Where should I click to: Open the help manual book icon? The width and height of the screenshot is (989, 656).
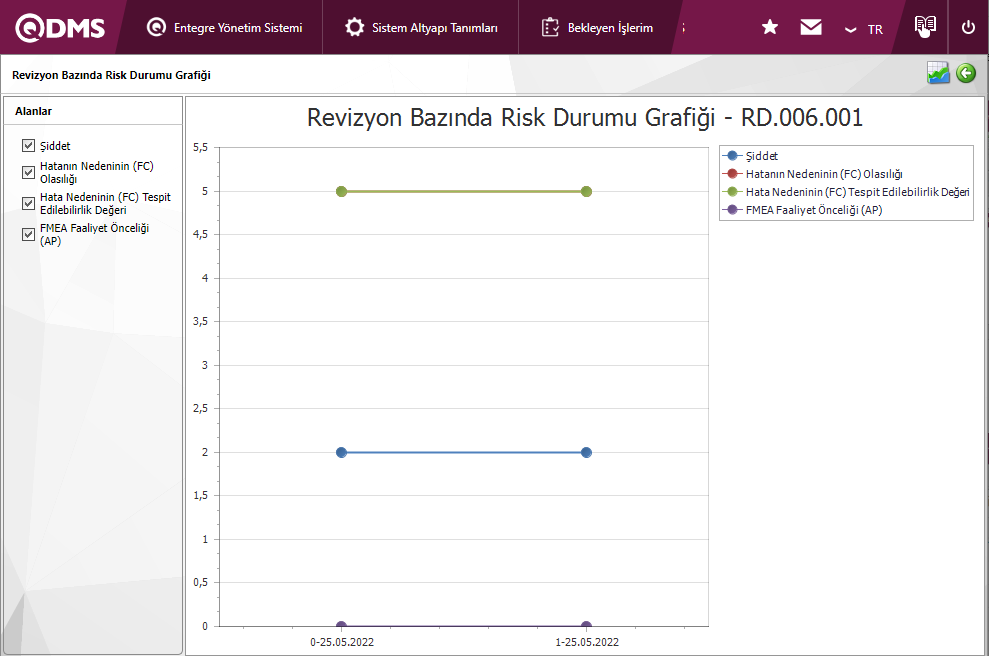point(925,26)
